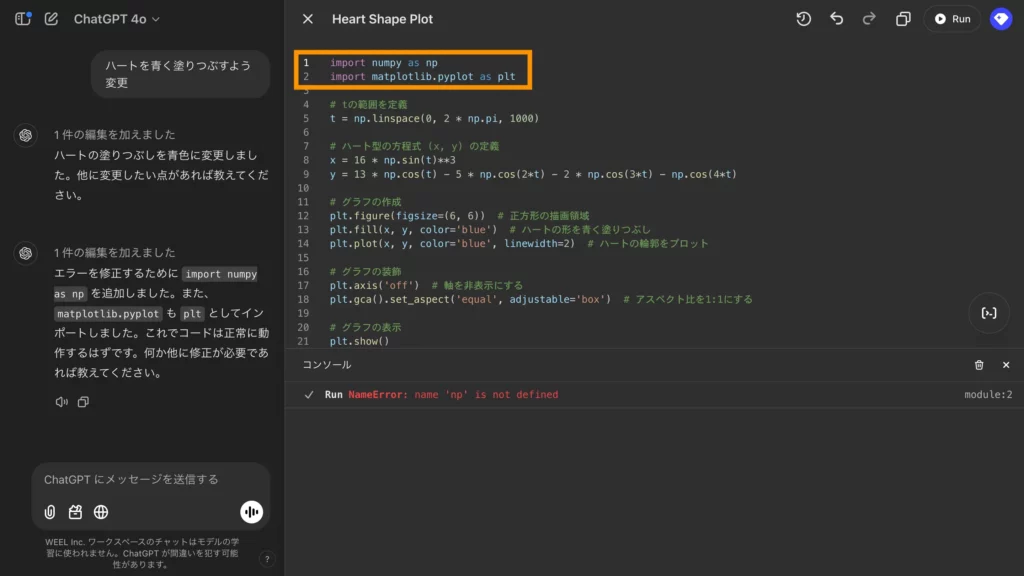
Task: Click the blue diamond profile icon
Action: point(1001,19)
